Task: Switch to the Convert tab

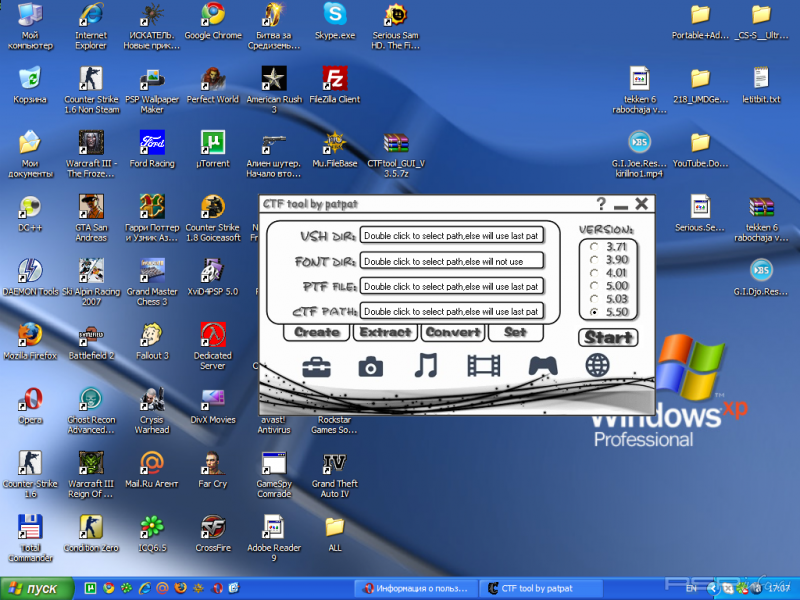Action: [x=453, y=332]
